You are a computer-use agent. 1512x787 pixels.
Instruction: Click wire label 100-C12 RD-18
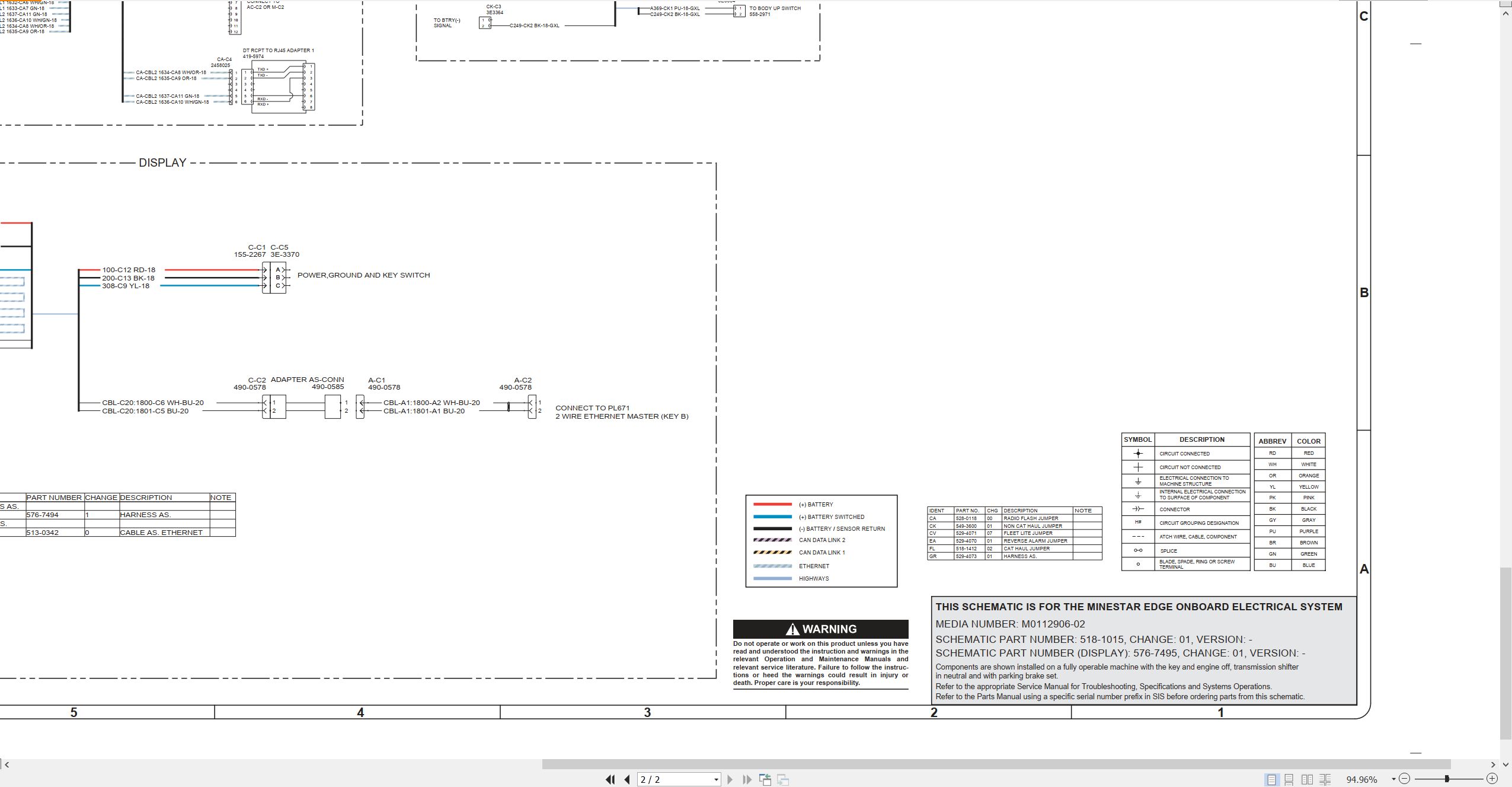pos(129,270)
